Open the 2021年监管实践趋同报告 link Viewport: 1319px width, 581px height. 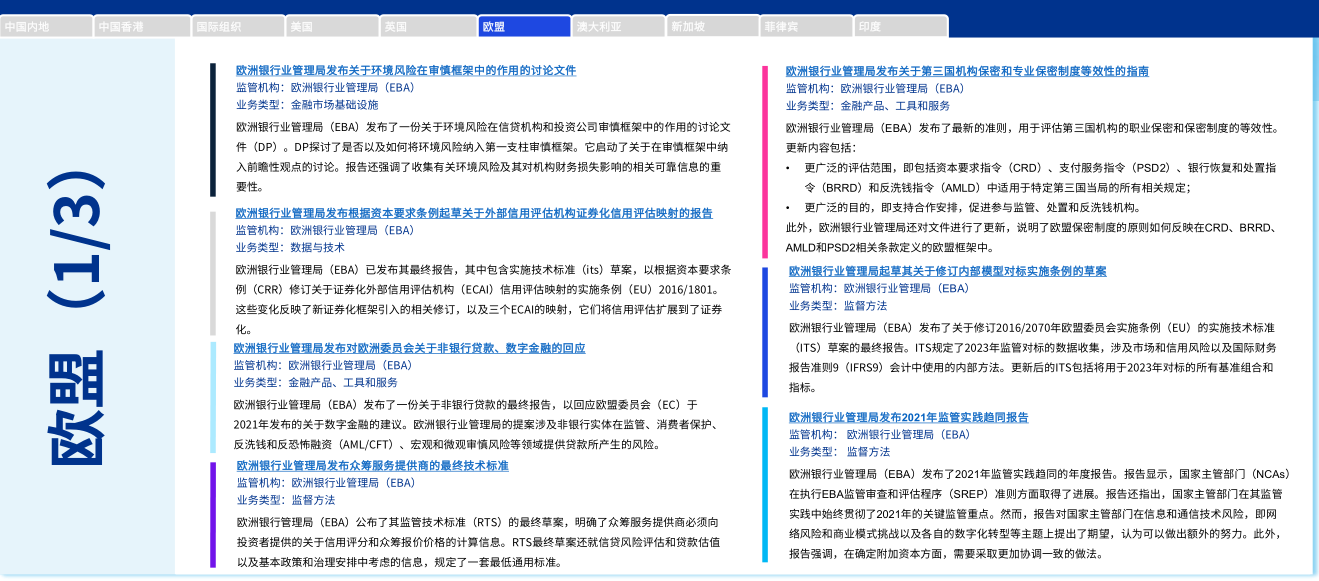(908, 417)
